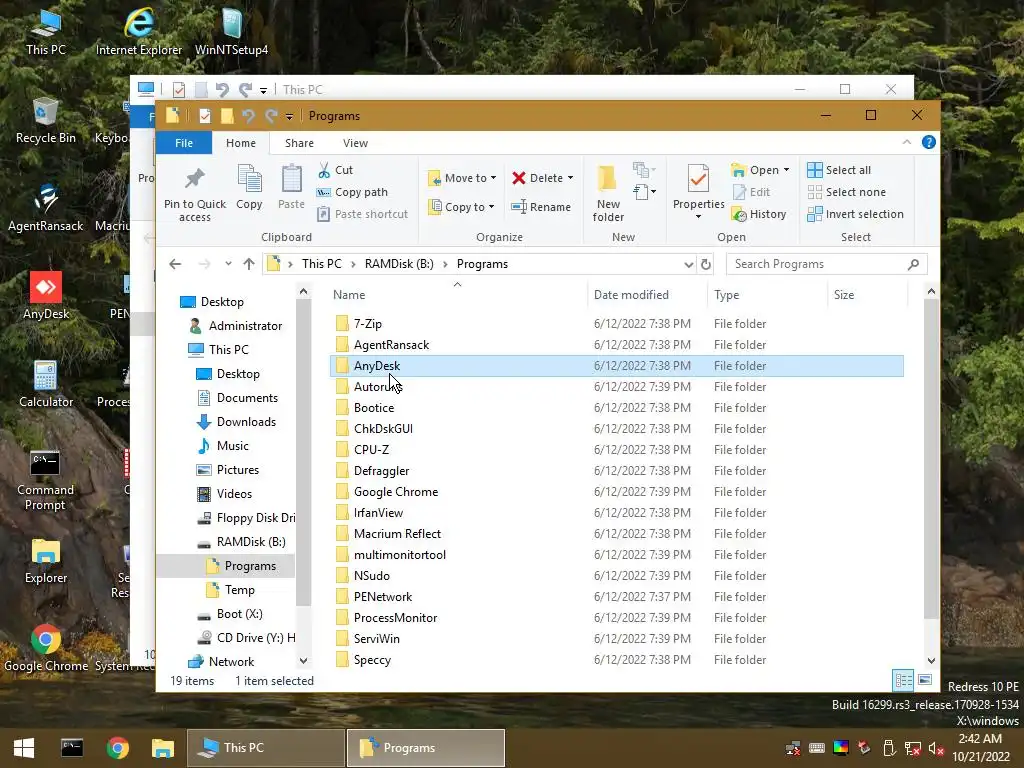Click Paste shortcut in the ribbon
The image size is (1024, 768).
pos(362,214)
